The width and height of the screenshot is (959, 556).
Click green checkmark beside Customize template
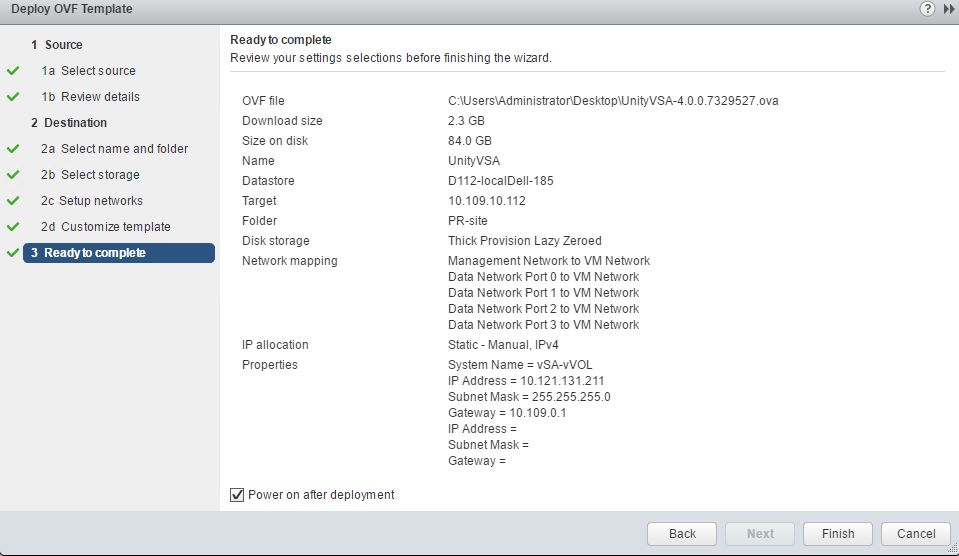pos(13,227)
